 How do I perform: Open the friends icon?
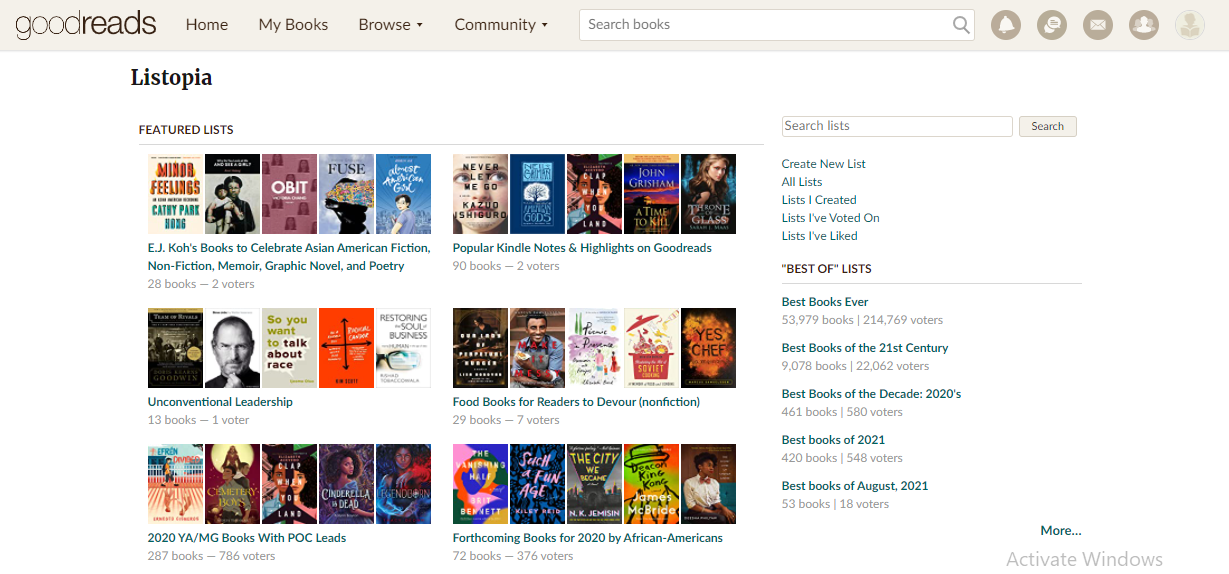pos(1144,25)
